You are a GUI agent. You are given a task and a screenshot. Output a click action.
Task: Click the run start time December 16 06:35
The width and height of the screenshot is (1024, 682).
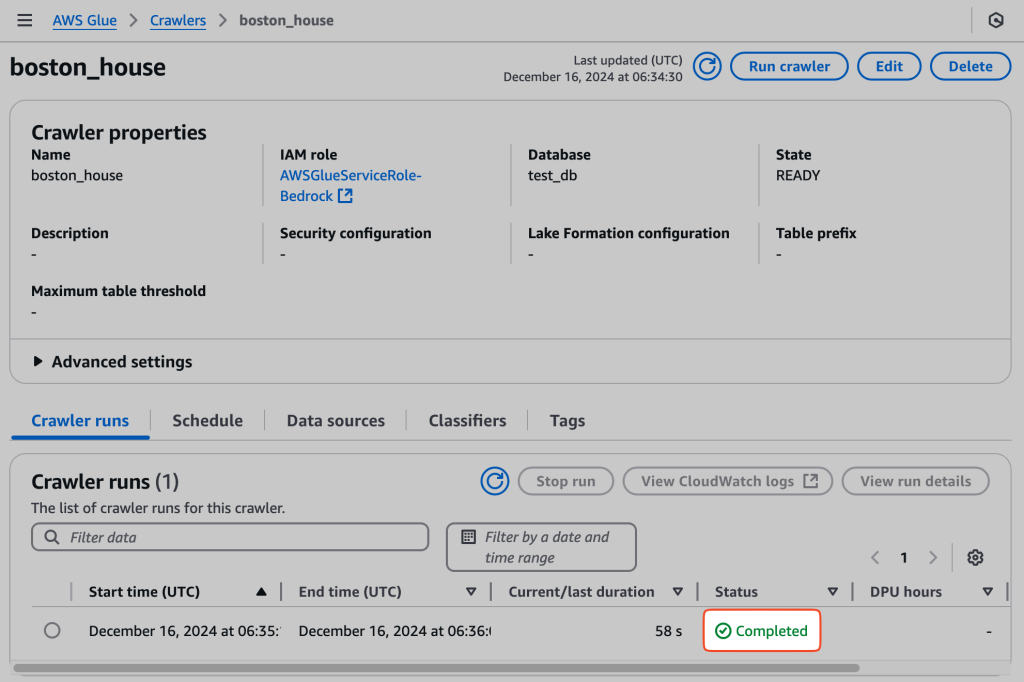point(185,631)
